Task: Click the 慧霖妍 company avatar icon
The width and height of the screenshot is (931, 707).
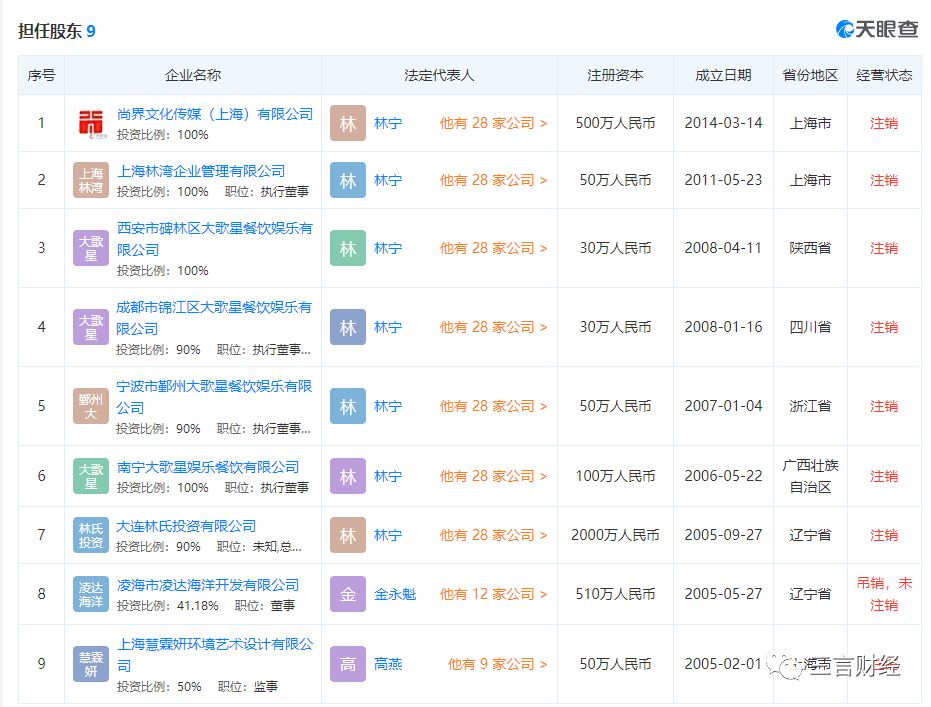Action: (91, 664)
